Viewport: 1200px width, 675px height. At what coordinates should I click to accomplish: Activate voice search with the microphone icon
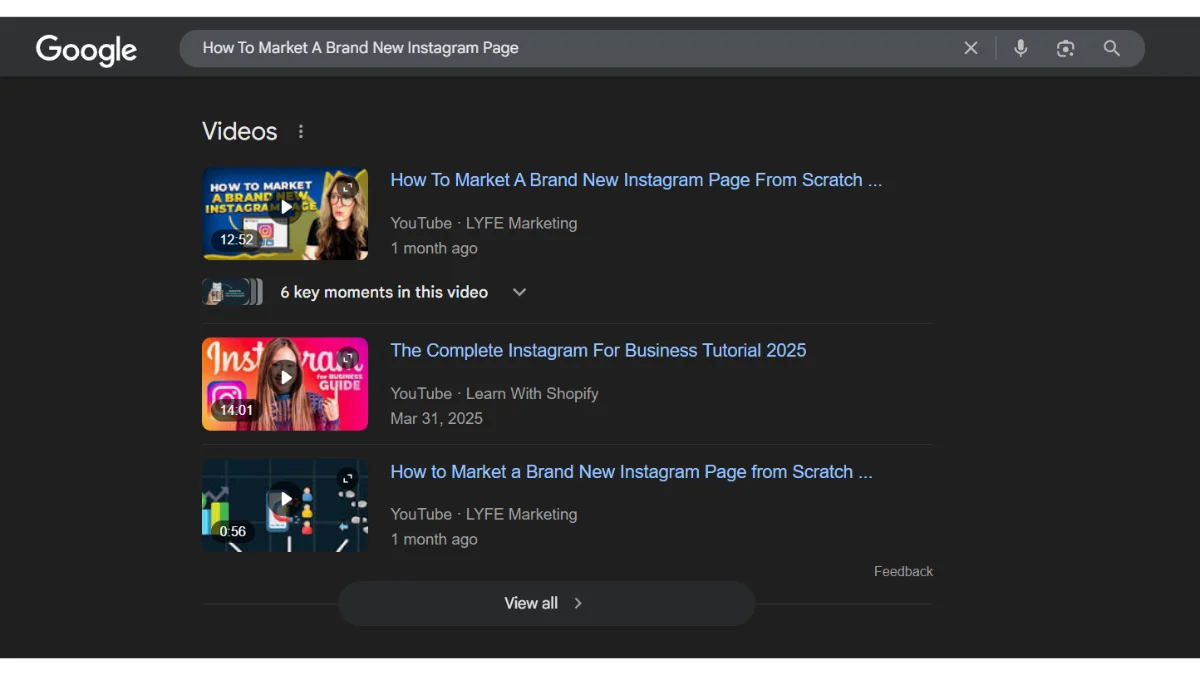(x=1020, y=47)
